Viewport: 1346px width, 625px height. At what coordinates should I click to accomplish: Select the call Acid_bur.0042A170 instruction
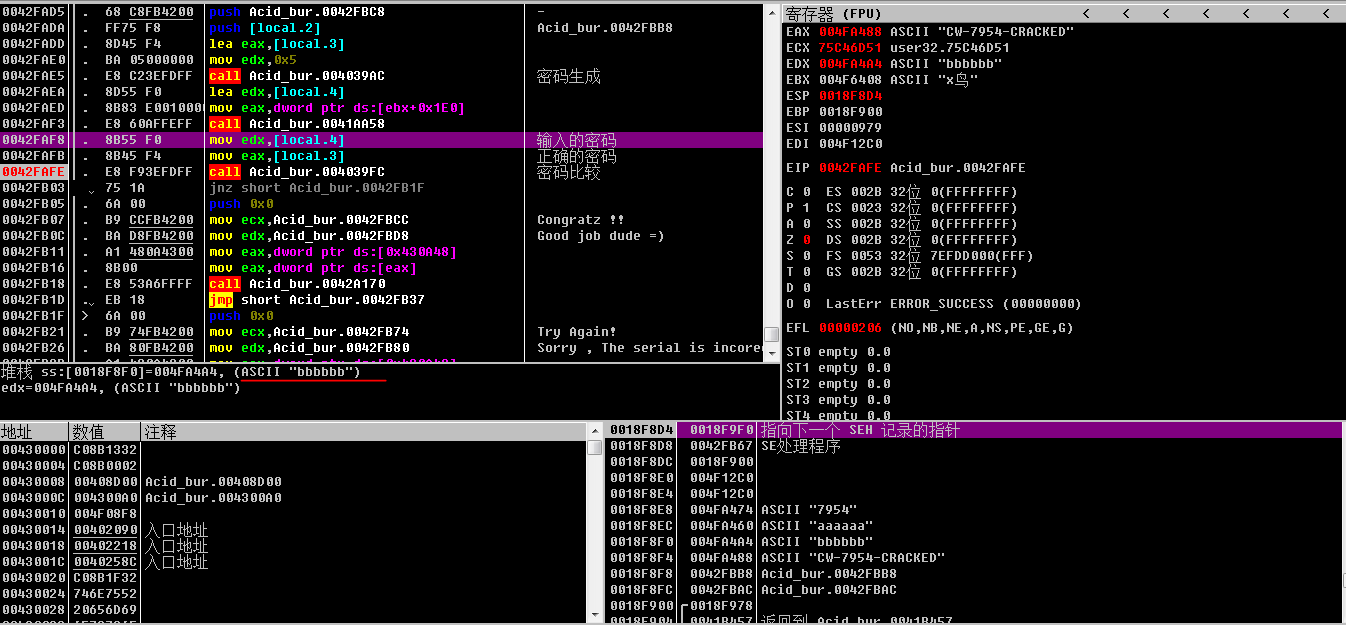coord(296,284)
